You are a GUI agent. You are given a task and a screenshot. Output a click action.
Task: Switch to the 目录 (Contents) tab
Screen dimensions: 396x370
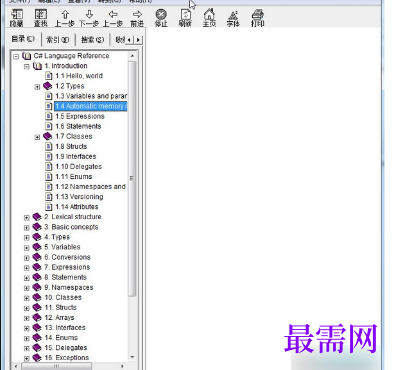(x=23, y=39)
